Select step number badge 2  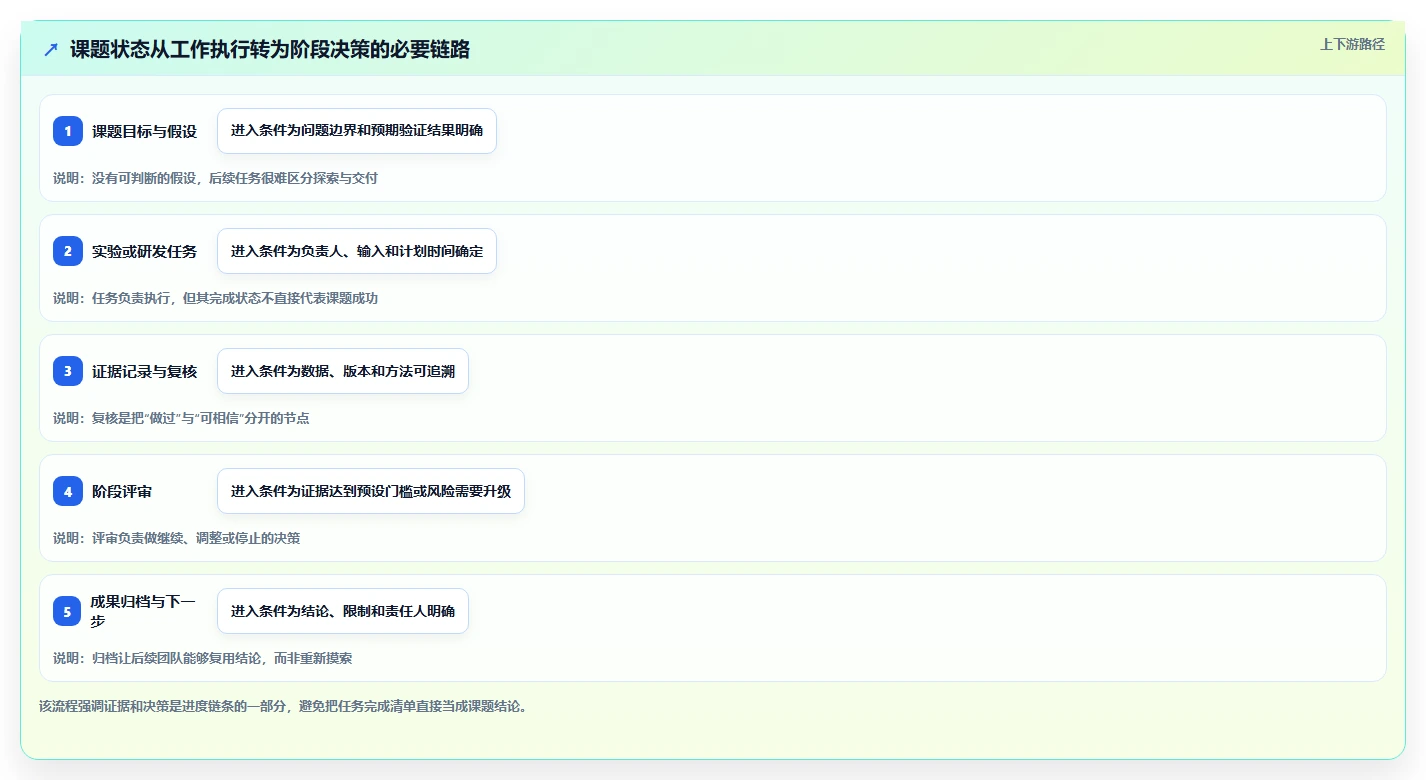(68, 251)
